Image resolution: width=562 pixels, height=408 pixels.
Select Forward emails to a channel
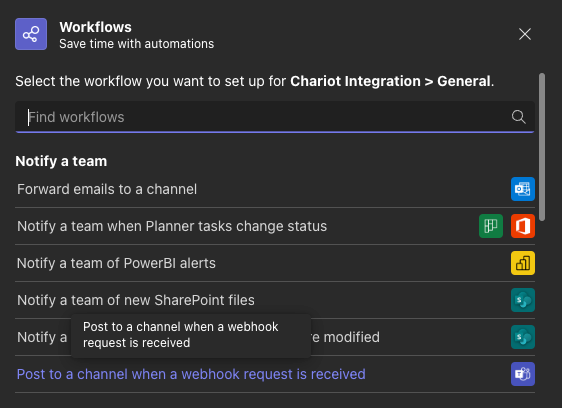point(275,189)
